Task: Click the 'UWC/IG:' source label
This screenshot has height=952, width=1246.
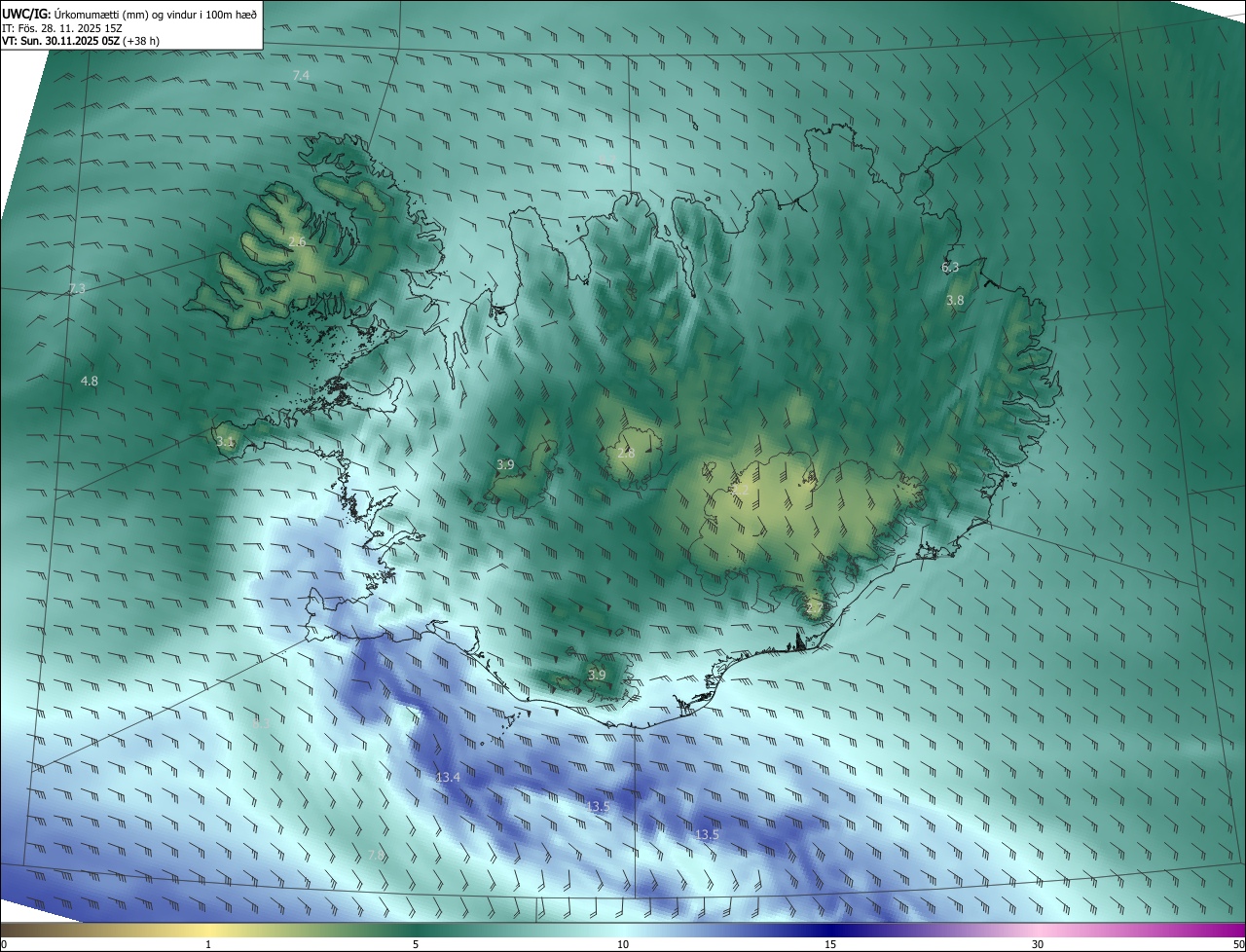Action: pos(26,14)
